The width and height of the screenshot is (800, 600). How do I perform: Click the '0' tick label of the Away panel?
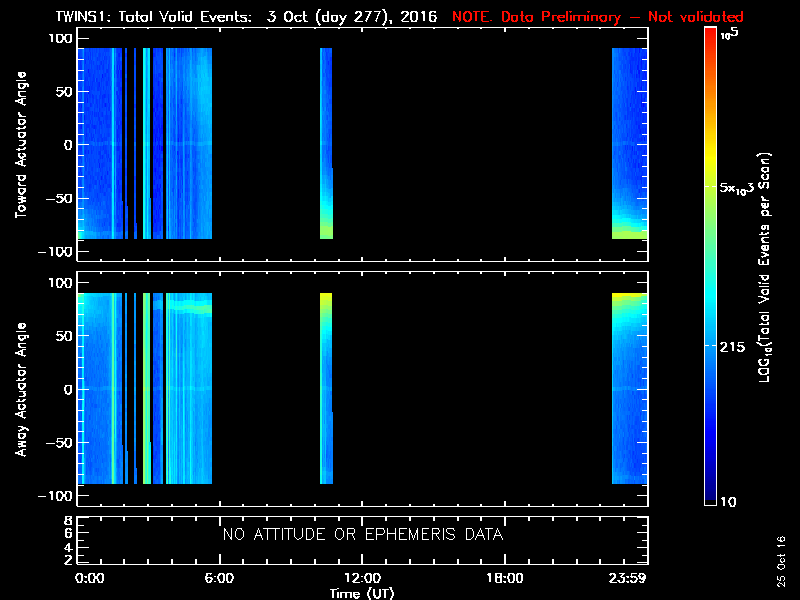[x=68, y=389]
